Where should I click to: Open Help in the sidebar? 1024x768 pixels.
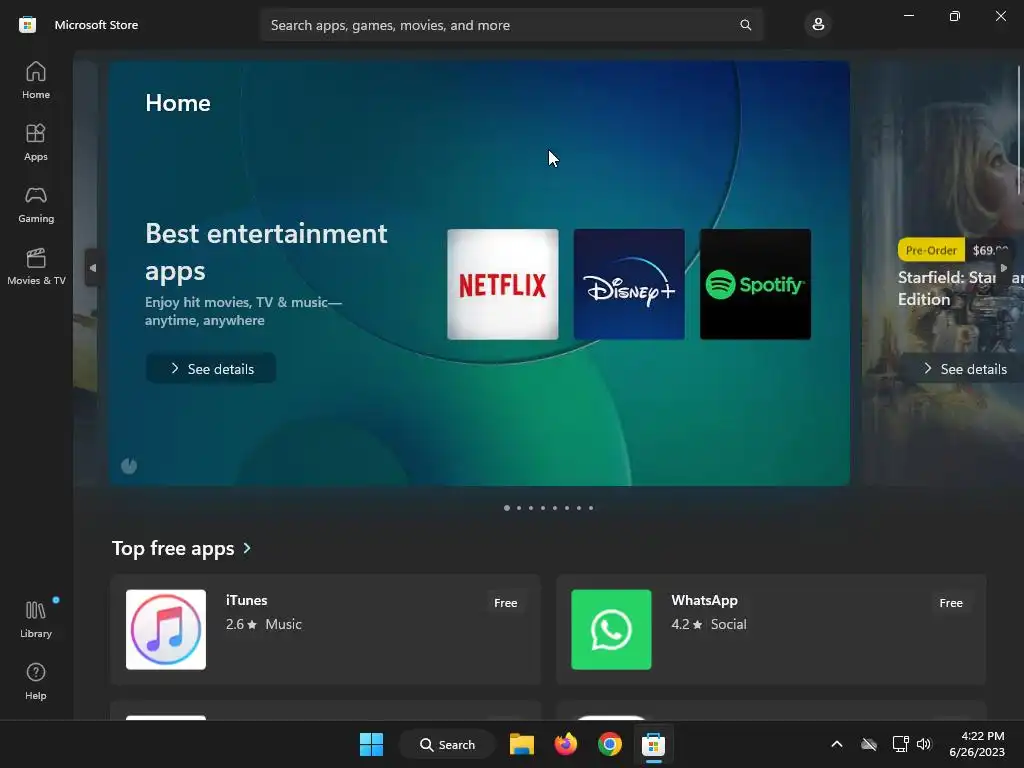coord(36,681)
